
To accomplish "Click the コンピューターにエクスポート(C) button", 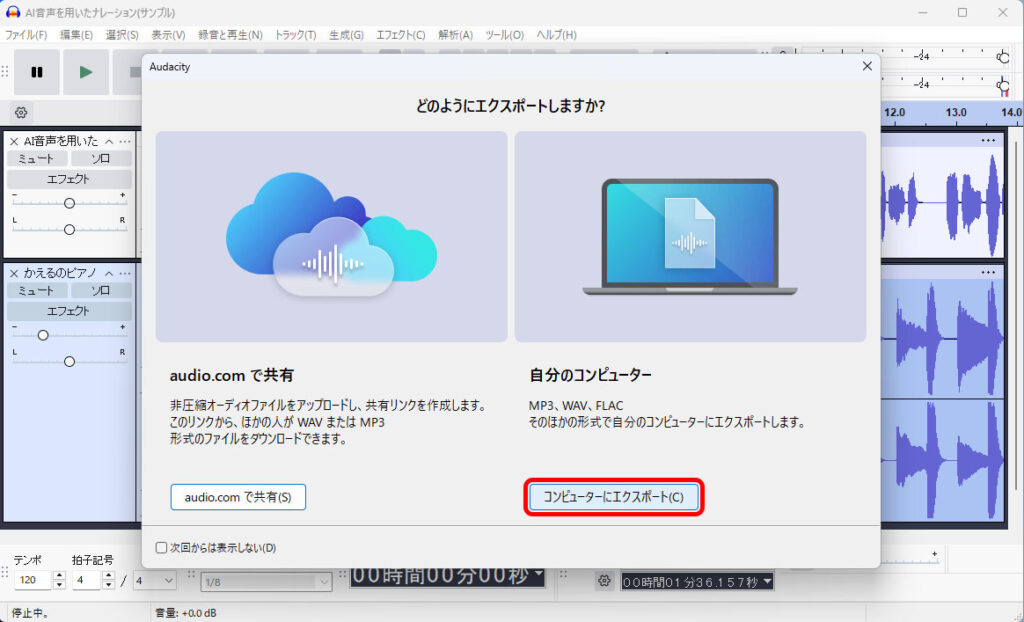I will click(x=613, y=497).
